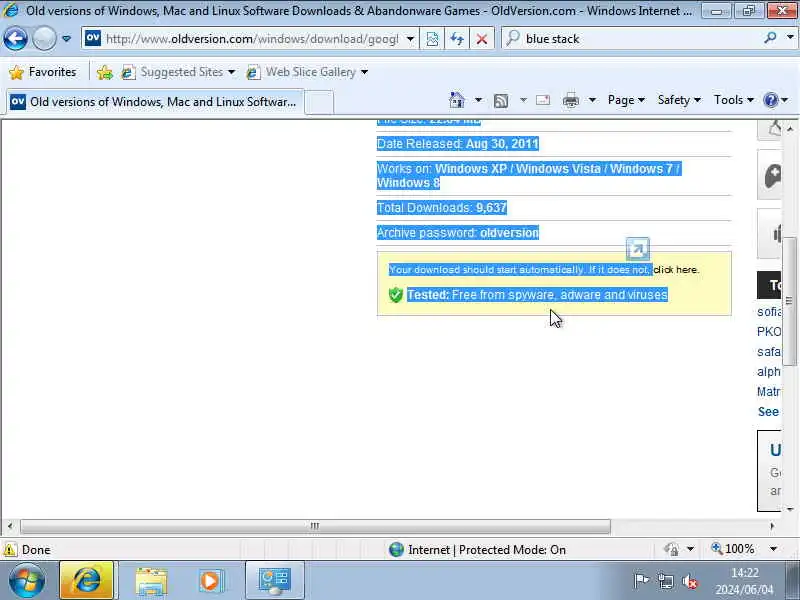This screenshot has width=800, height=600.
Task: Click the RSS Feeds icon
Action: click(501, 101)
